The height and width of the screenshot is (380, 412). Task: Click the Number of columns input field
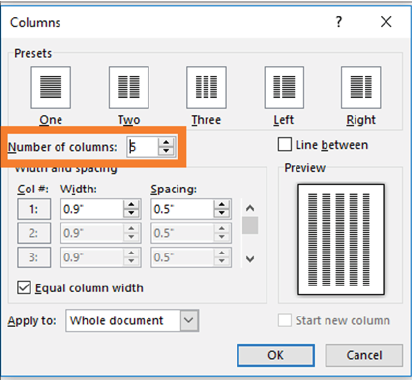click(142, 147)
